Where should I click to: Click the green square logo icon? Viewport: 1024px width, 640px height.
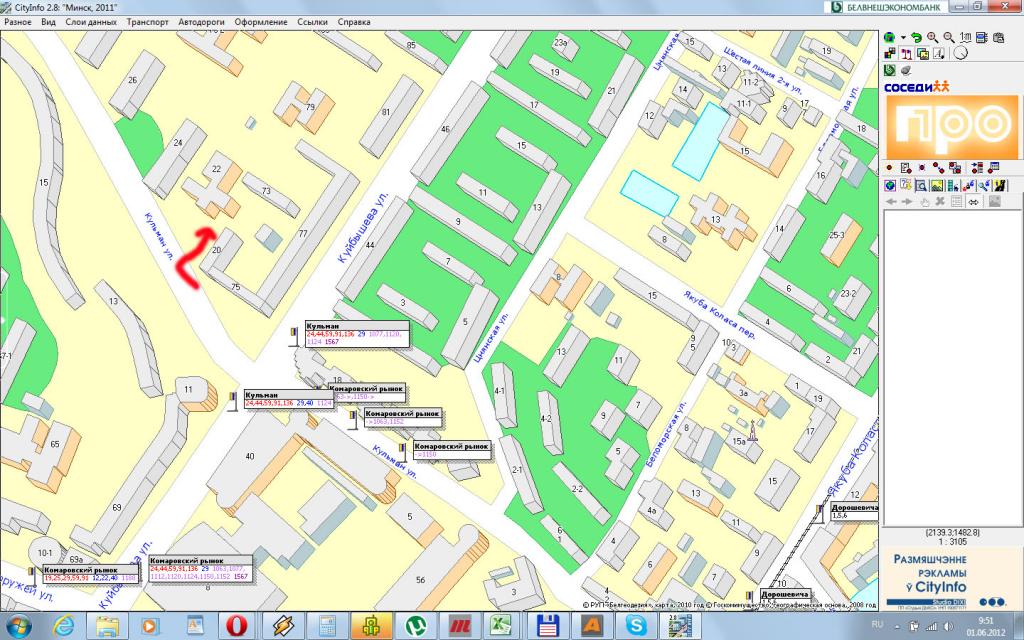(889, 70)
